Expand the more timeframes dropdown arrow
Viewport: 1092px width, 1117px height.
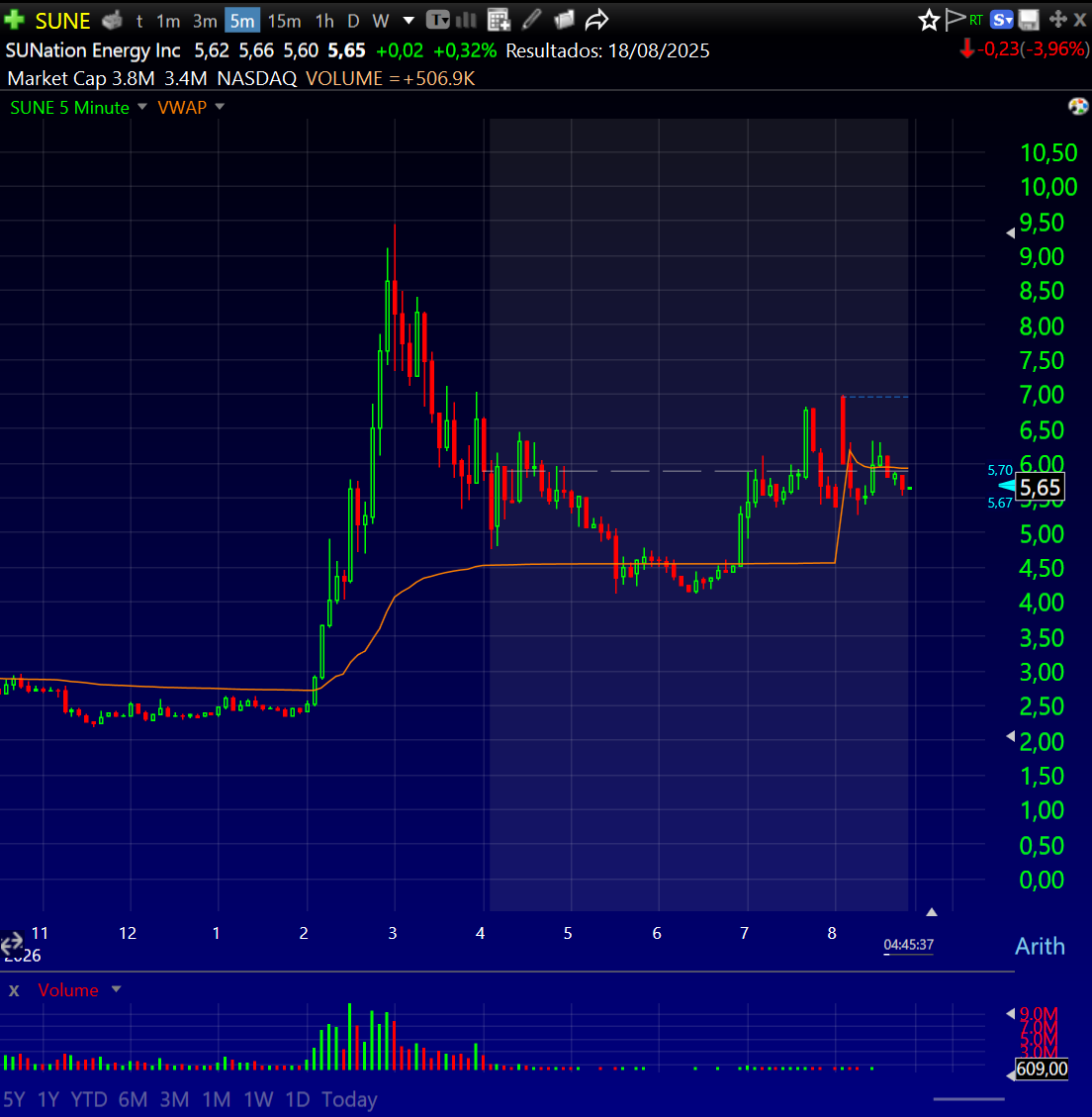[x=409, y=21]
